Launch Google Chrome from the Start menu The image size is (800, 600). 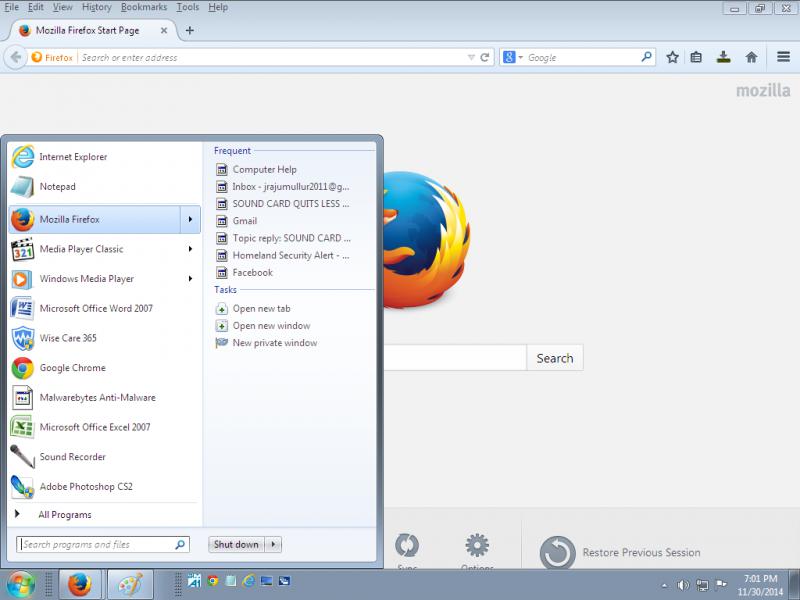tap(72, 368)
